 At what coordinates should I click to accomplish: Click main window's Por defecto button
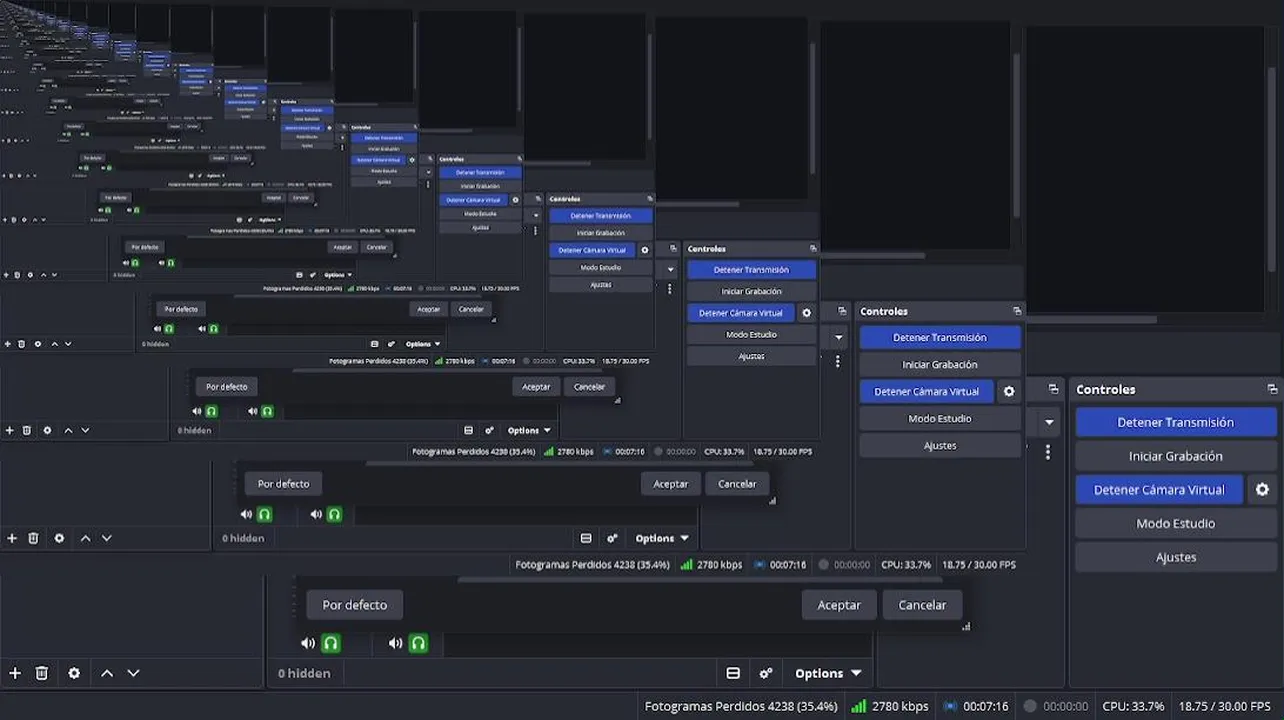355,605
